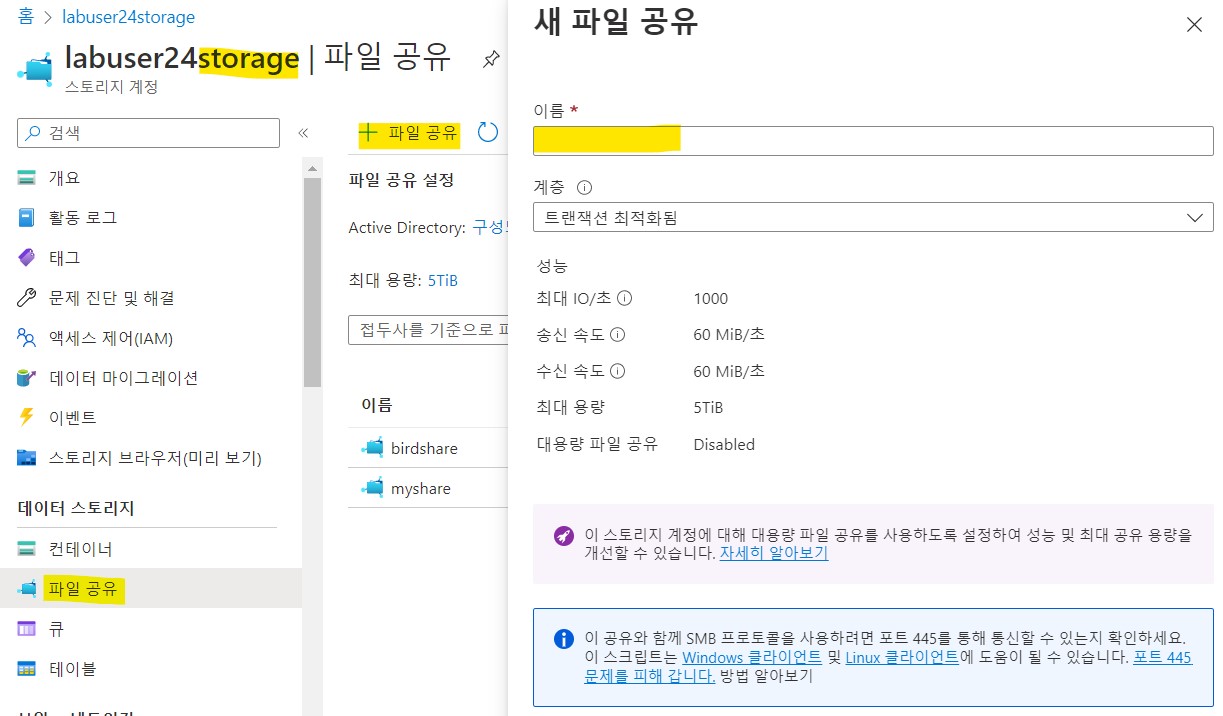This screenshot has width=1223, height=716.
Task: Select 문제 진단 및 해결 in the sidebar
Action: pos(151,298)
